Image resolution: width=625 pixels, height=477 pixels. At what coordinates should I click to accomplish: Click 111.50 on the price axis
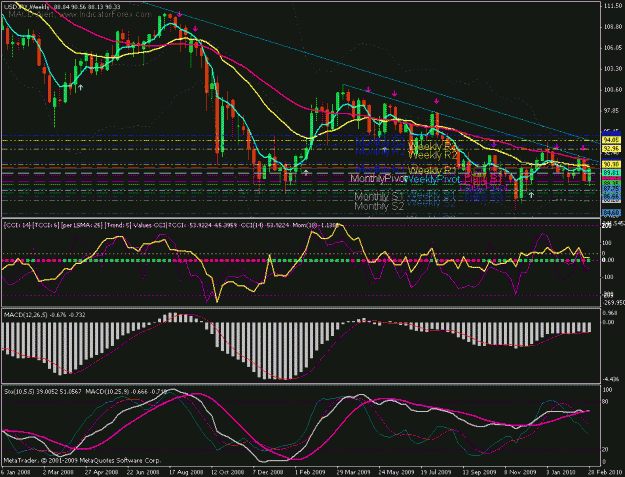coord(613,6)
